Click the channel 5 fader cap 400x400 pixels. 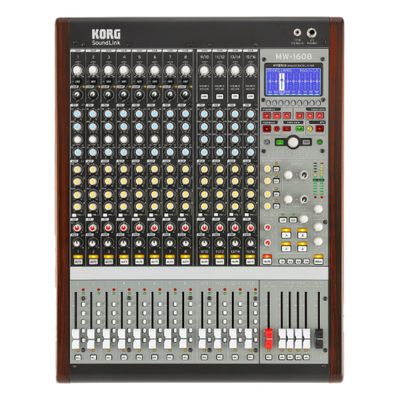click(x=137, y=339)
